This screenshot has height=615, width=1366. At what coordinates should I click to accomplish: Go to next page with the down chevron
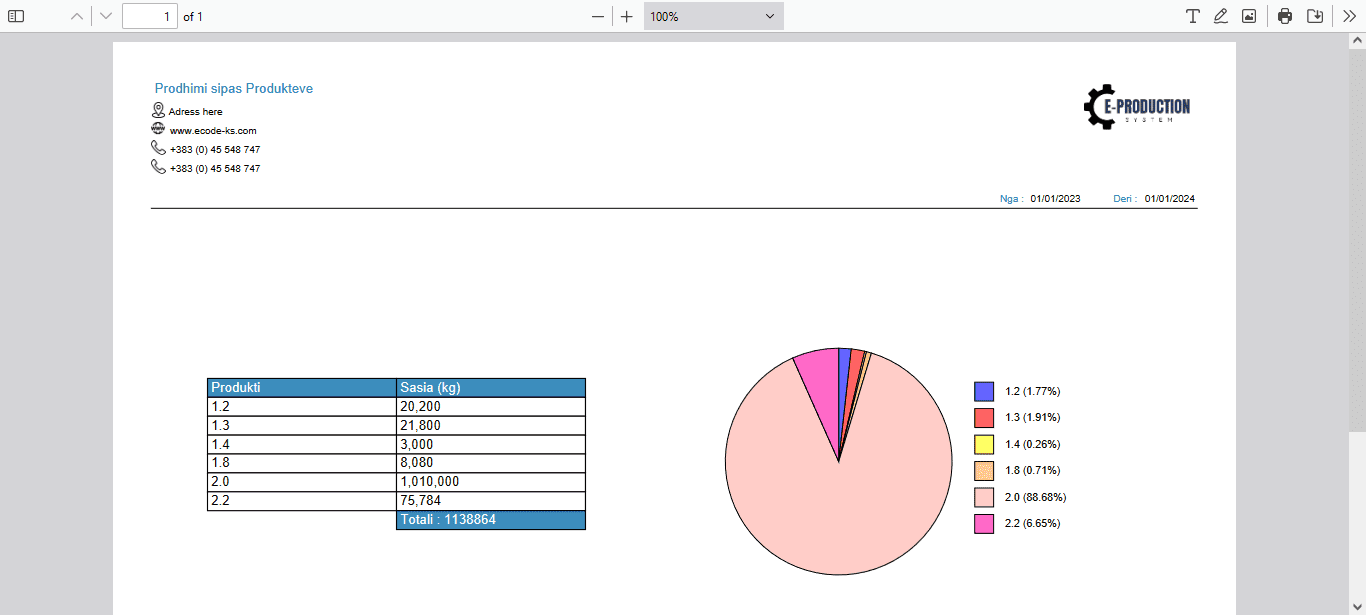click(104, 15)
